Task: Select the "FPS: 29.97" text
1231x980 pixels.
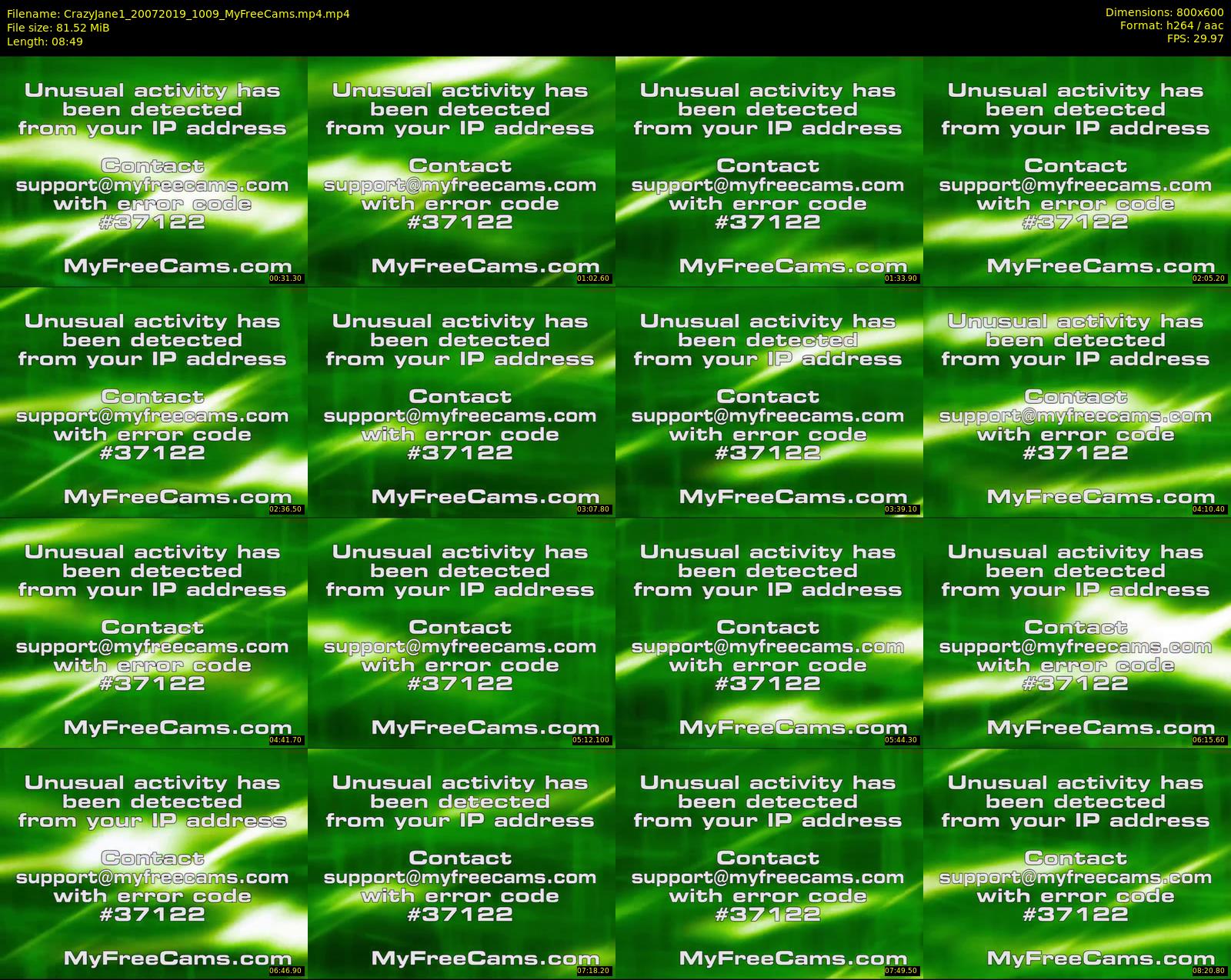Action: point(1195,38)
